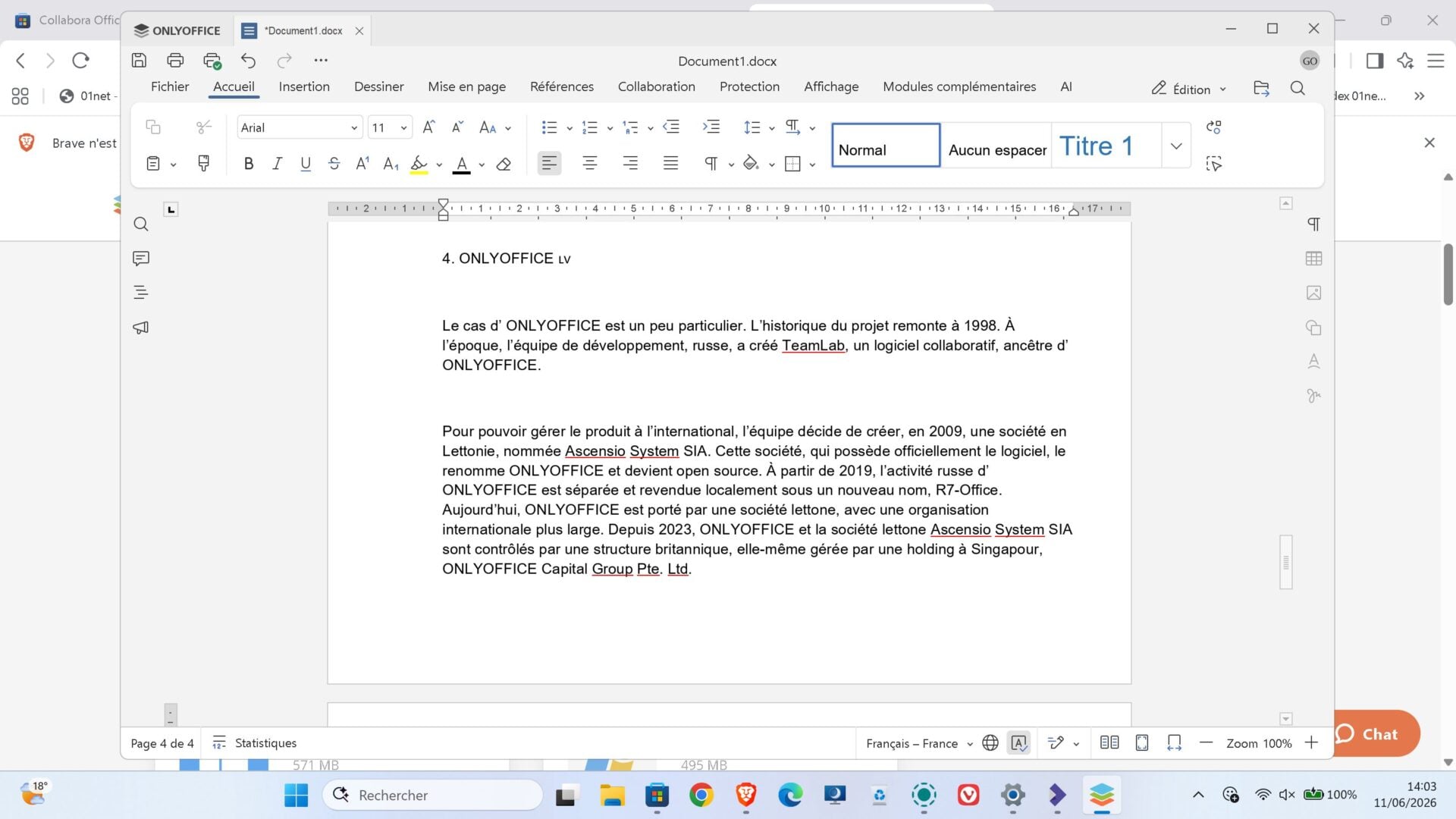Apply paragraph shading fill color
Image resolution: width=1456 pixels, height=819 pixels.
(751, 163)
